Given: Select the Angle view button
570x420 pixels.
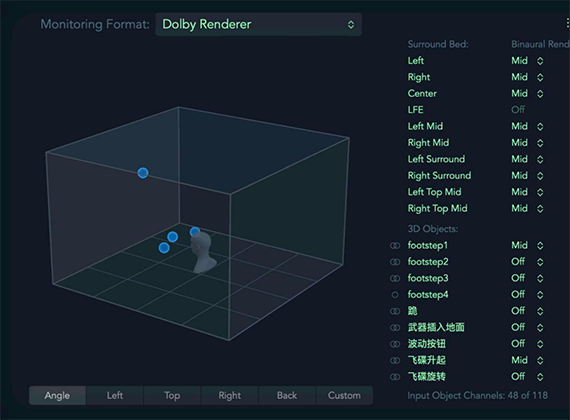Looking at the screenshot, I should [57, 395].
